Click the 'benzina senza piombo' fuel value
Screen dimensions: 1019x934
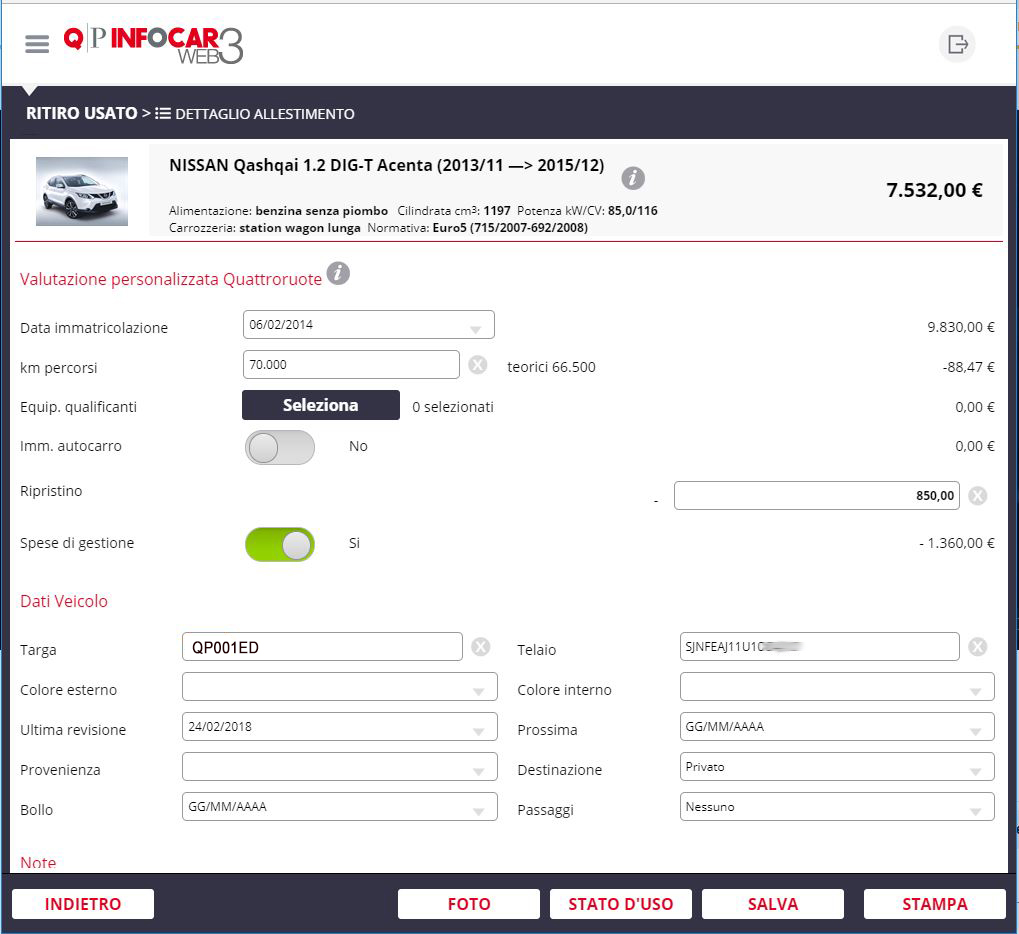(x=322, y=211)
